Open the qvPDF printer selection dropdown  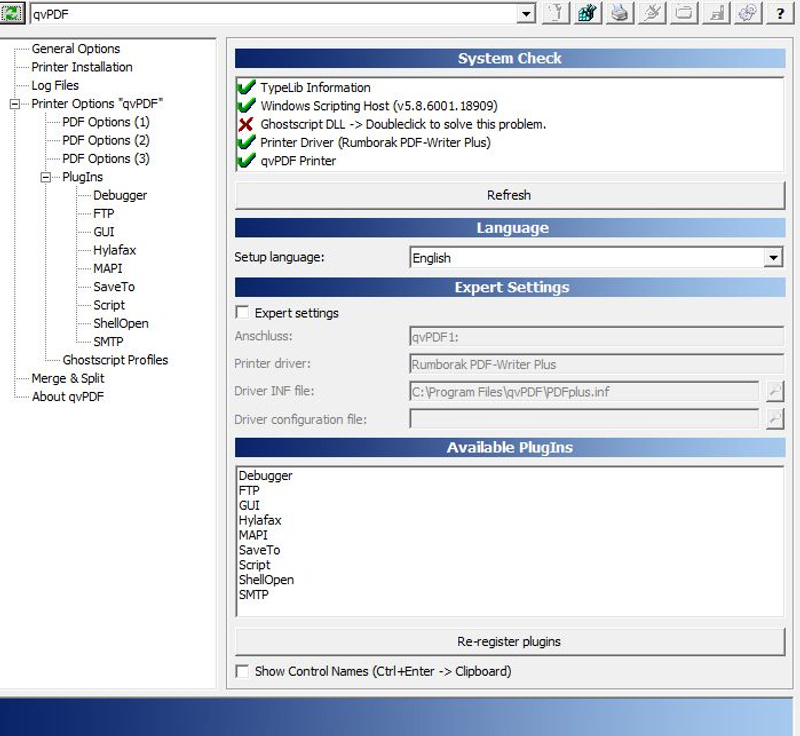pos(526,14)
